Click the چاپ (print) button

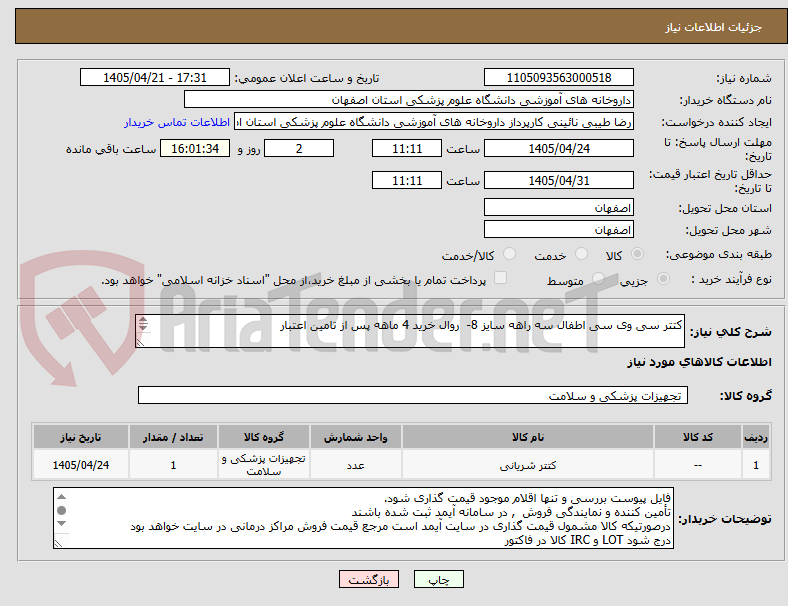coord(438,579)
